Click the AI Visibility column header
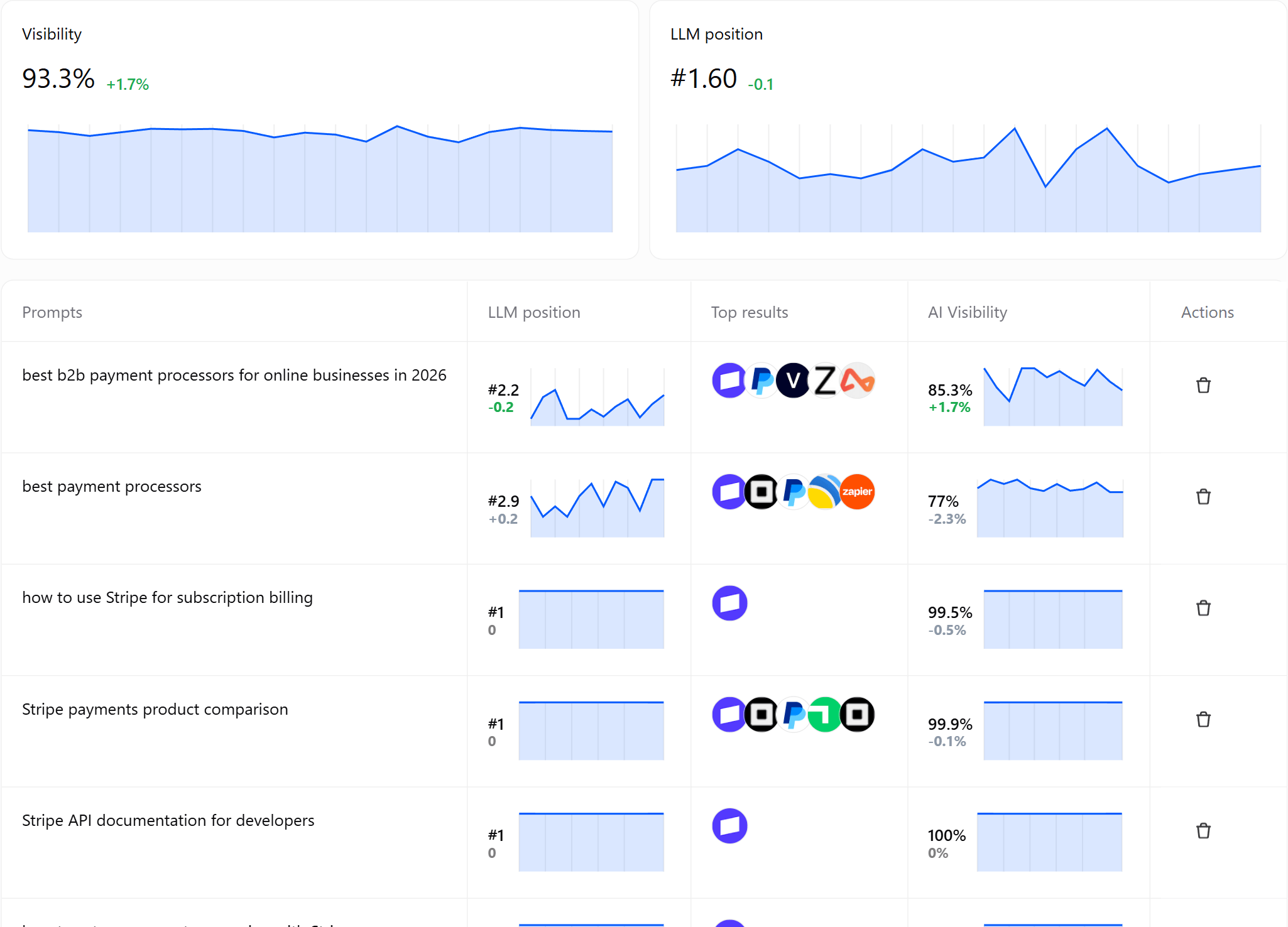Screen dimensions: 1288x927 point(968,312)
